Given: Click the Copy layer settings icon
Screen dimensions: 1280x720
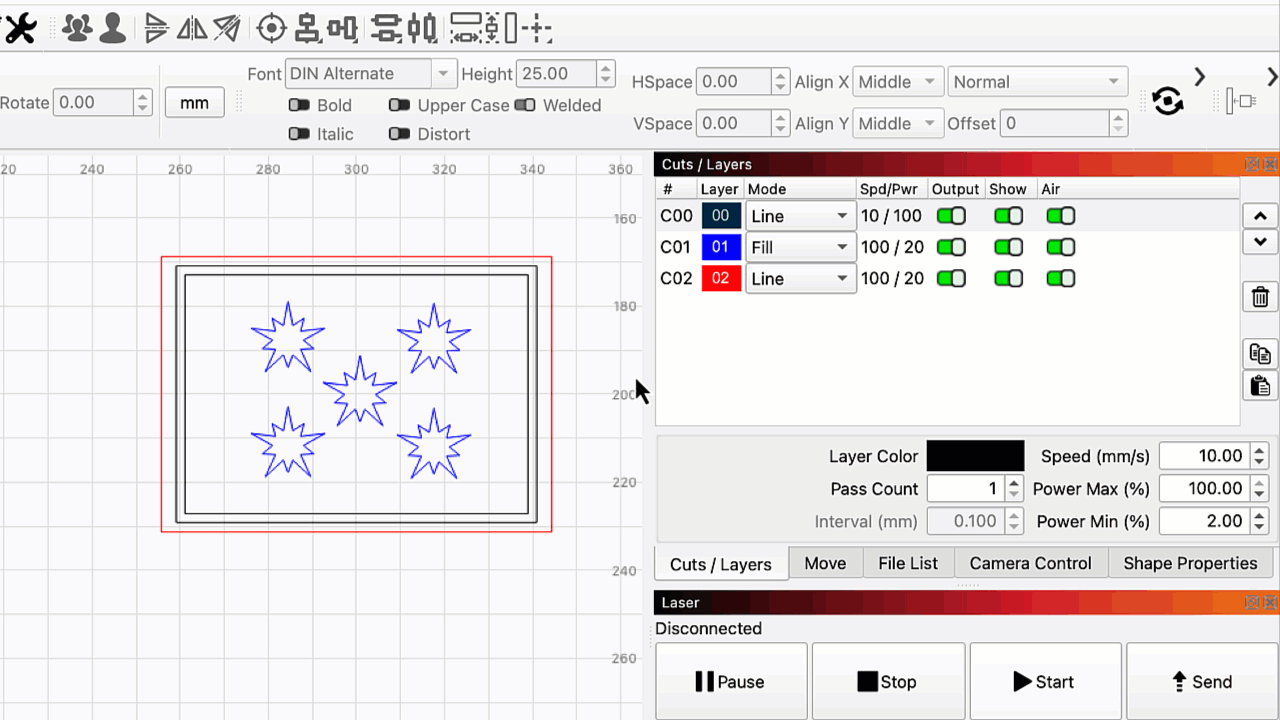Looking at the screenshot, I should [x=1260, y=354].
